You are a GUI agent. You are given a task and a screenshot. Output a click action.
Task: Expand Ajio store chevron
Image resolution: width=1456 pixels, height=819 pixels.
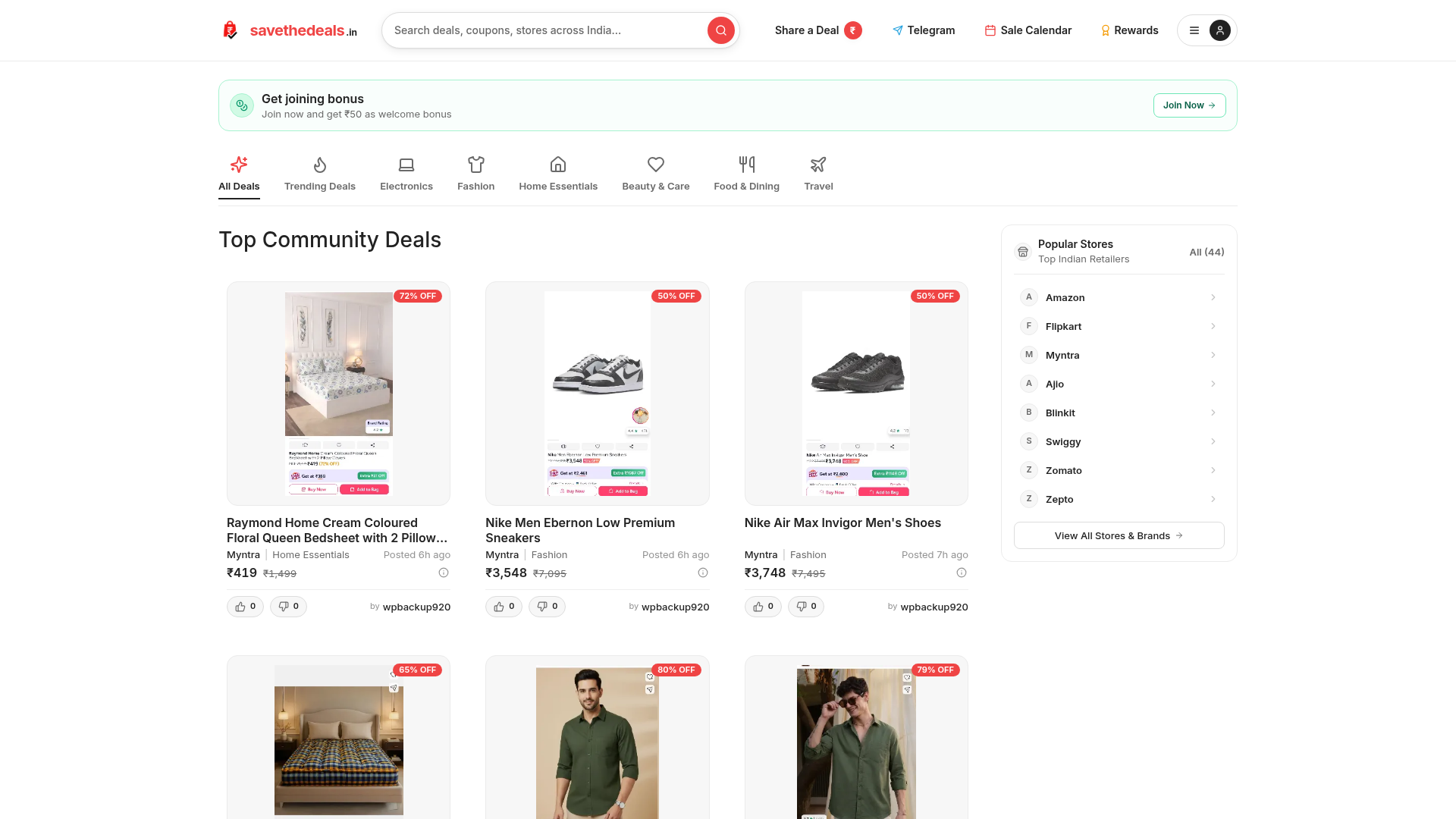[x=1213, y=384]
